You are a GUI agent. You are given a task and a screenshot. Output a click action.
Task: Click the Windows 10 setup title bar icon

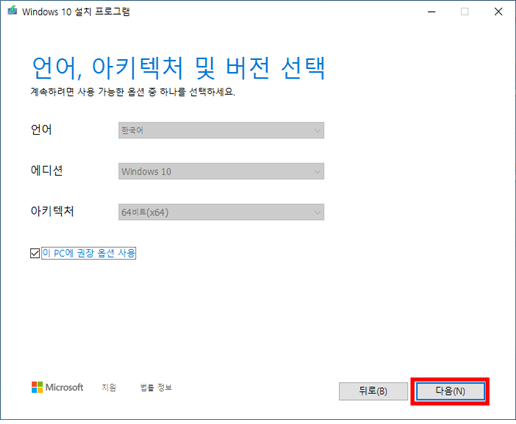[13, 11]
